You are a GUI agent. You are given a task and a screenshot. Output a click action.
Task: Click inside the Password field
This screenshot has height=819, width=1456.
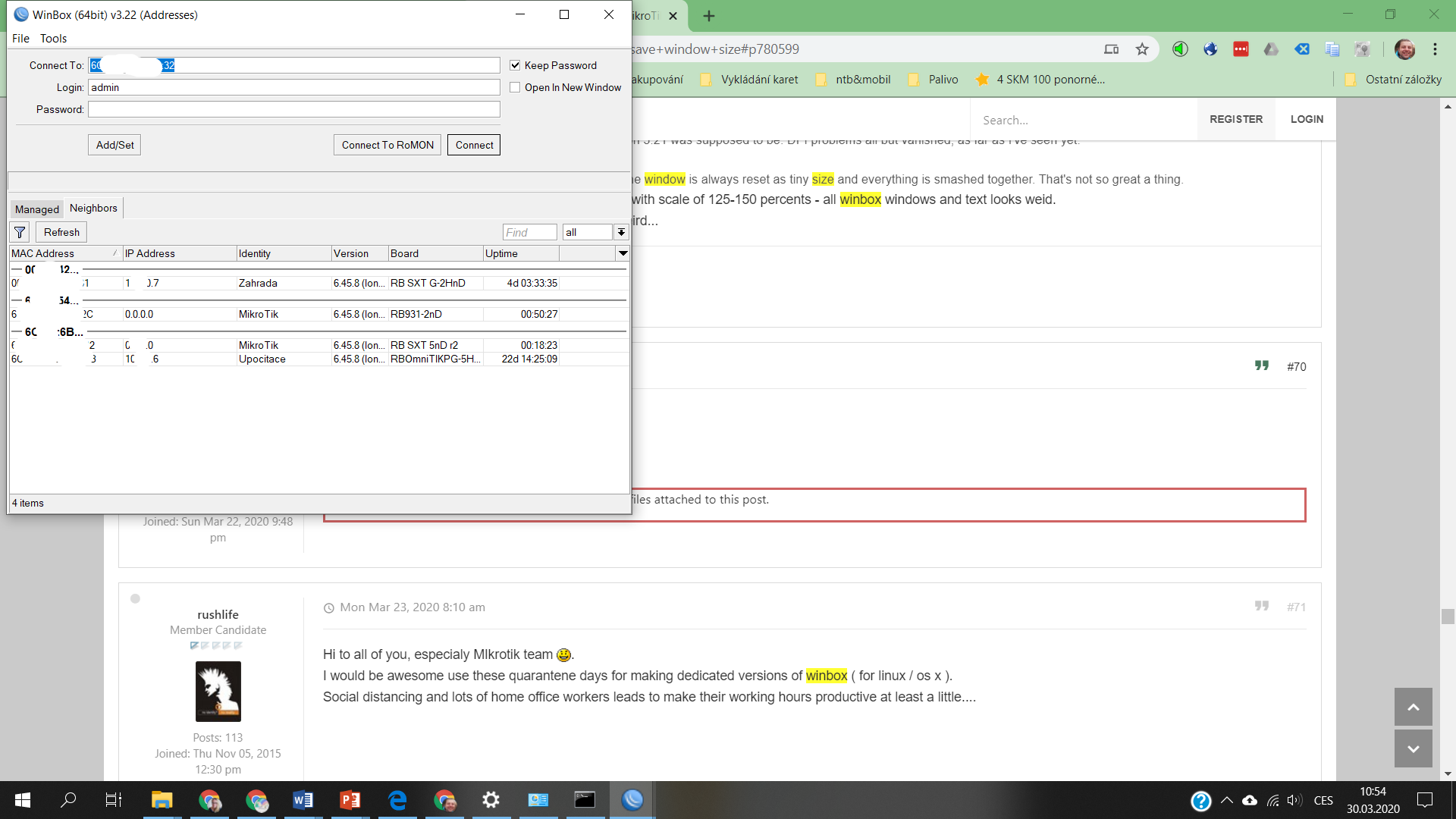tap(294, 108)
